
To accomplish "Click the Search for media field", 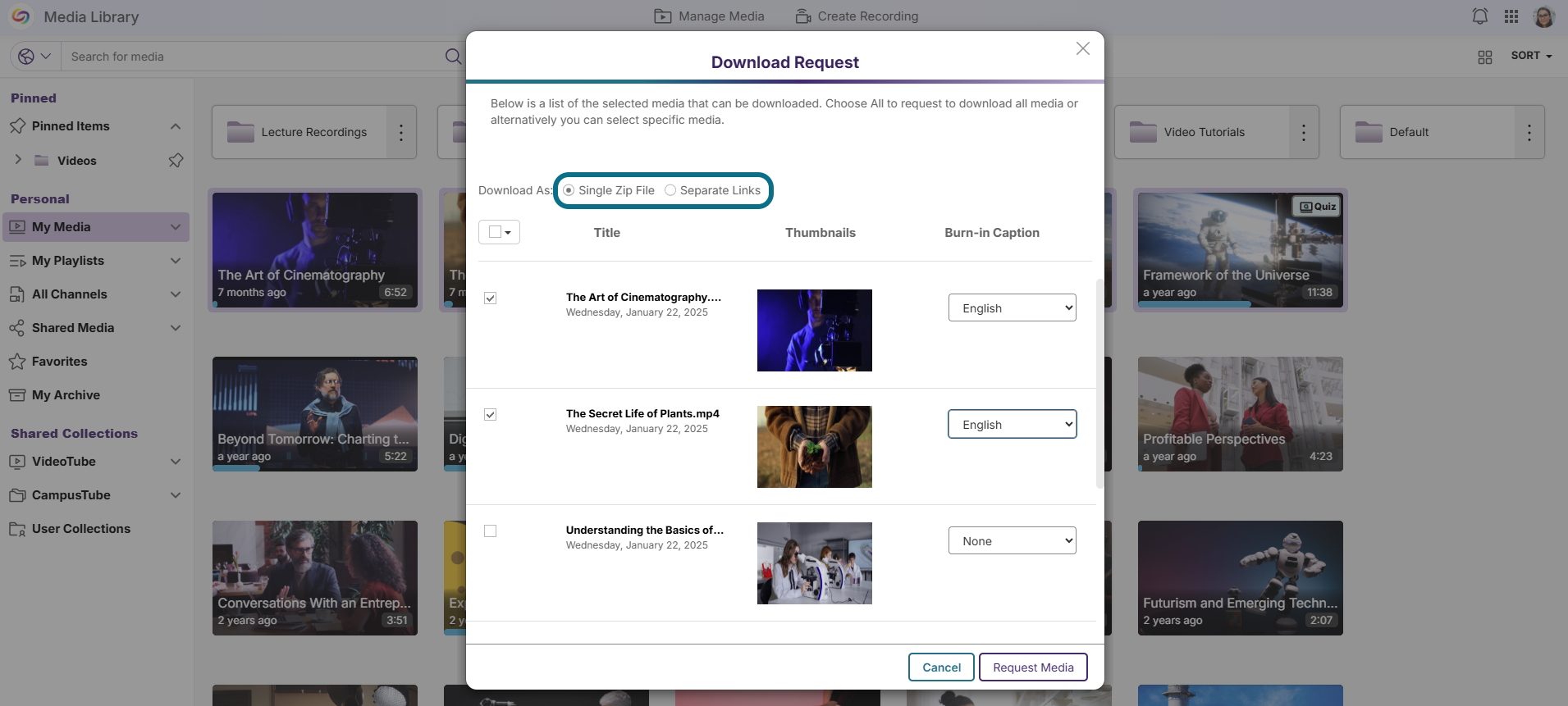I will click(x=254, y=57).
